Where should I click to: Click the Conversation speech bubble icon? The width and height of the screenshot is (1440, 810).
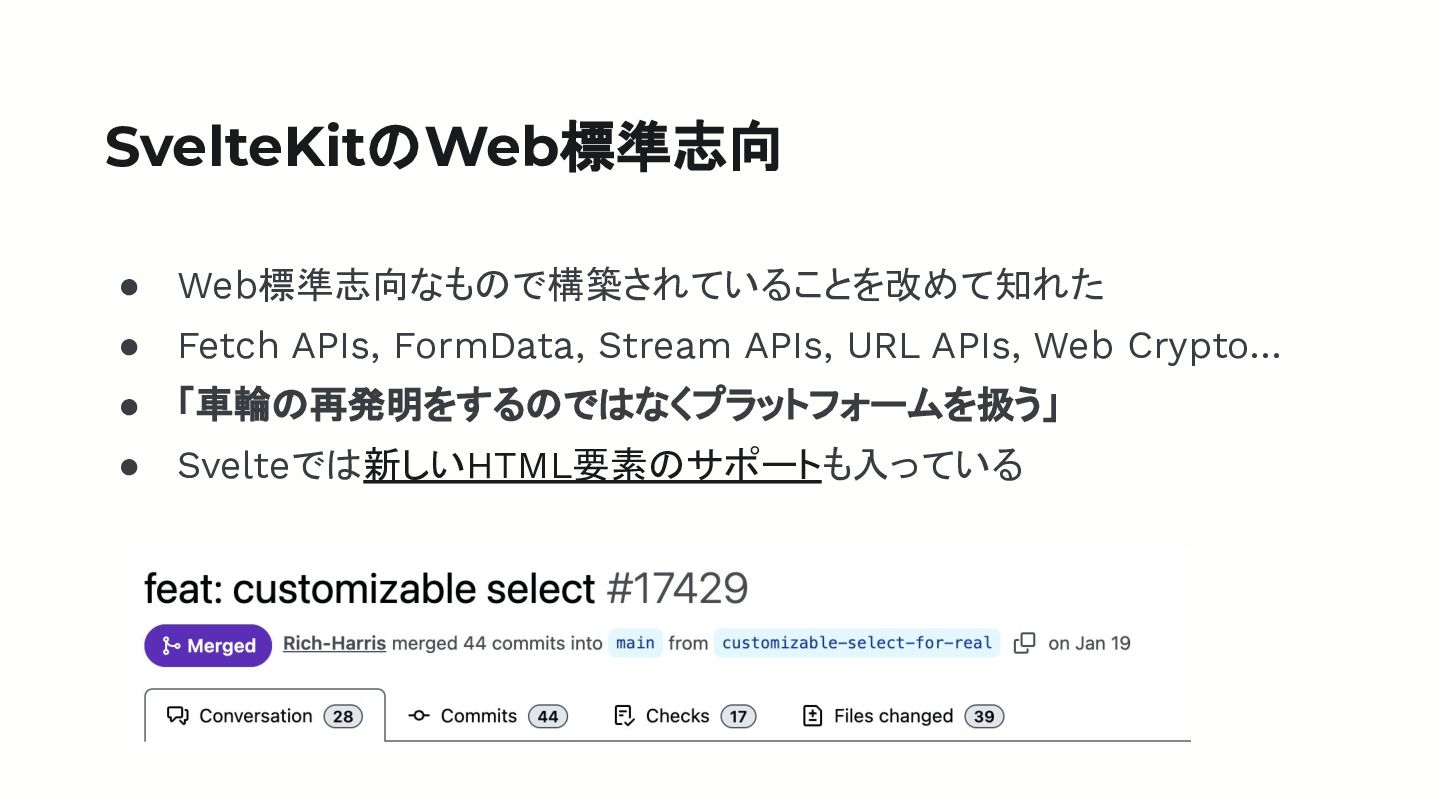[178, 716]
